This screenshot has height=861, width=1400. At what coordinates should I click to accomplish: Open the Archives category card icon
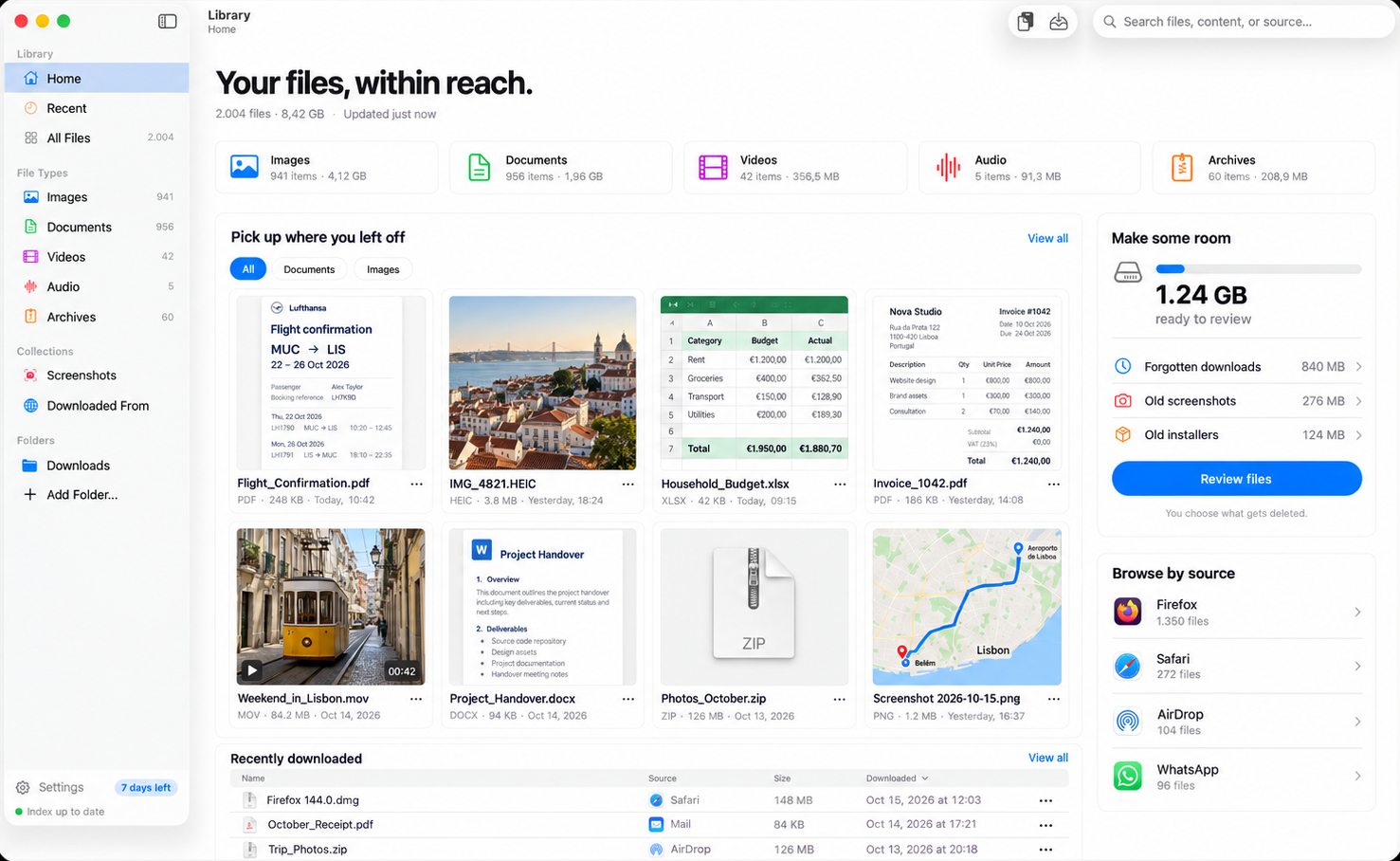(1181, 167)
